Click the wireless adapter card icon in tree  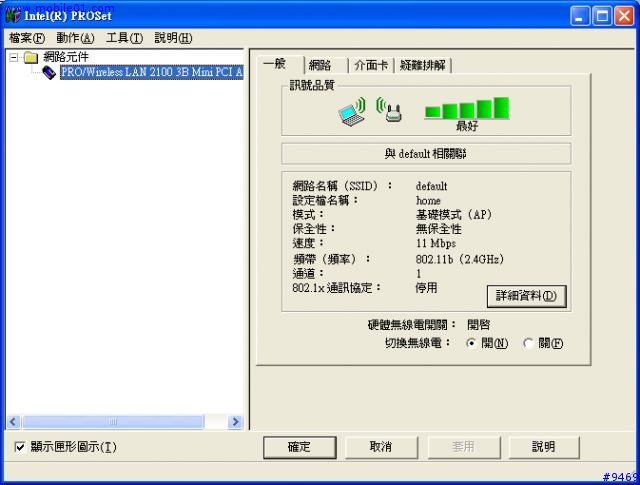pos(49,73)
